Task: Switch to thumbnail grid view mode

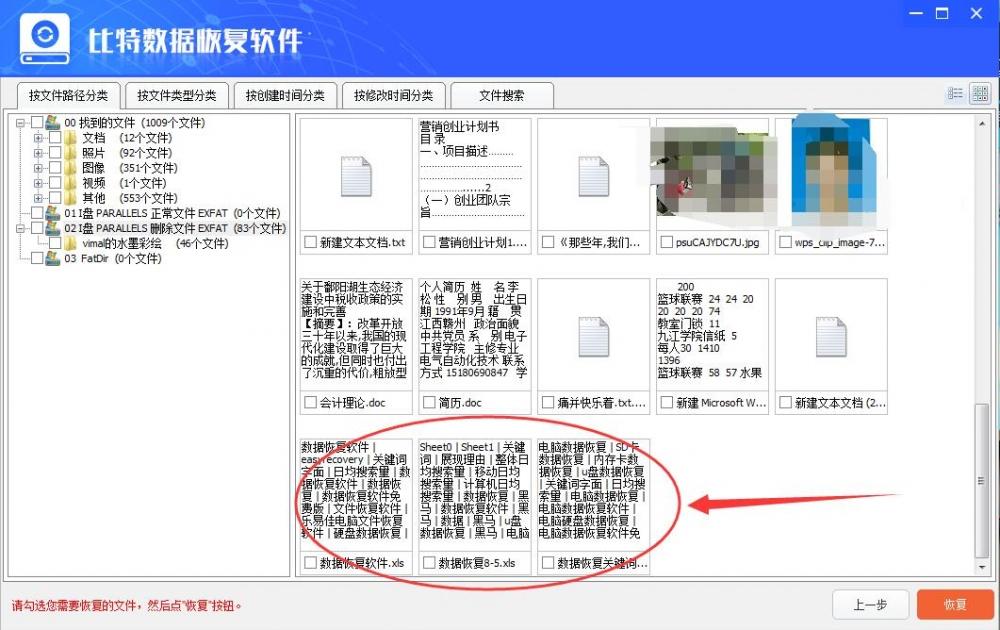Action: pyautogui.click(x=980, y=92)
